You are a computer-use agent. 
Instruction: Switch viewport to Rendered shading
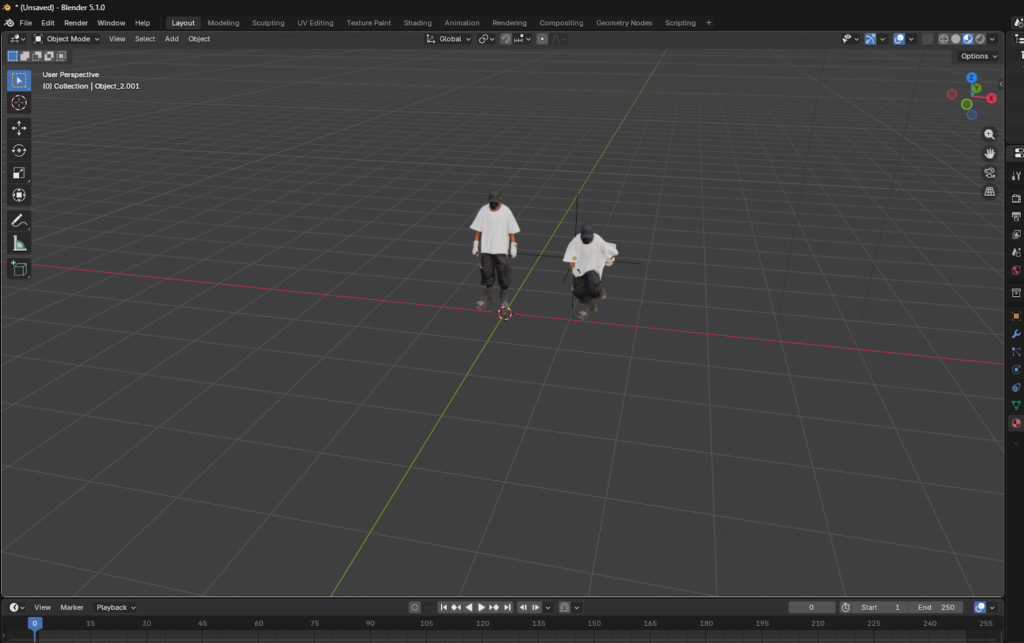(979, 39)
